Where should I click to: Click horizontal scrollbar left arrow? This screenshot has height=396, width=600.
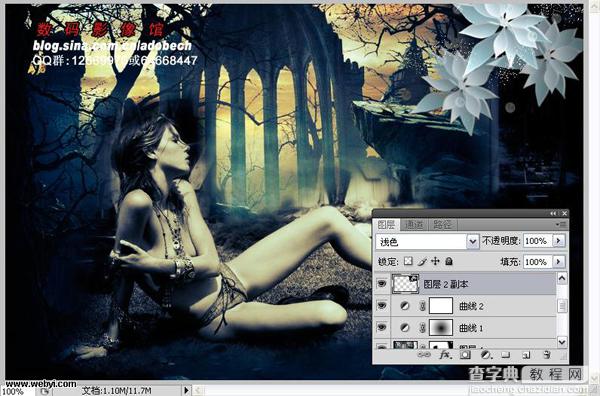[x=198, y=391]
